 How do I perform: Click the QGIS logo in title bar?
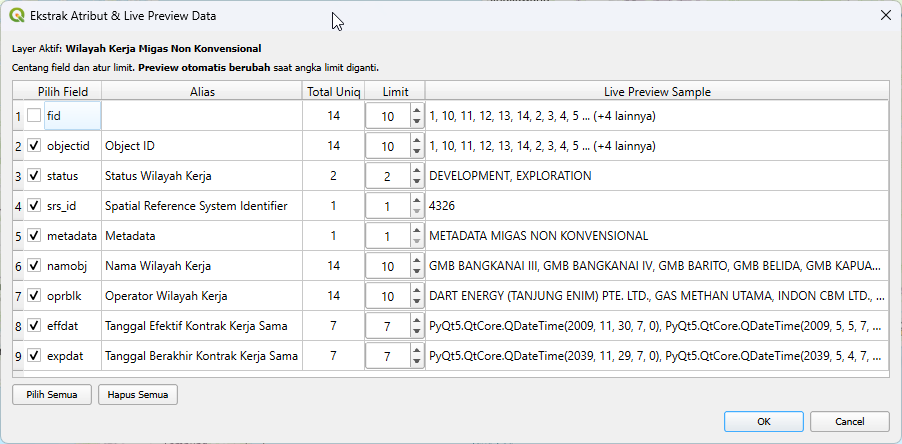[x=17, y=16]
